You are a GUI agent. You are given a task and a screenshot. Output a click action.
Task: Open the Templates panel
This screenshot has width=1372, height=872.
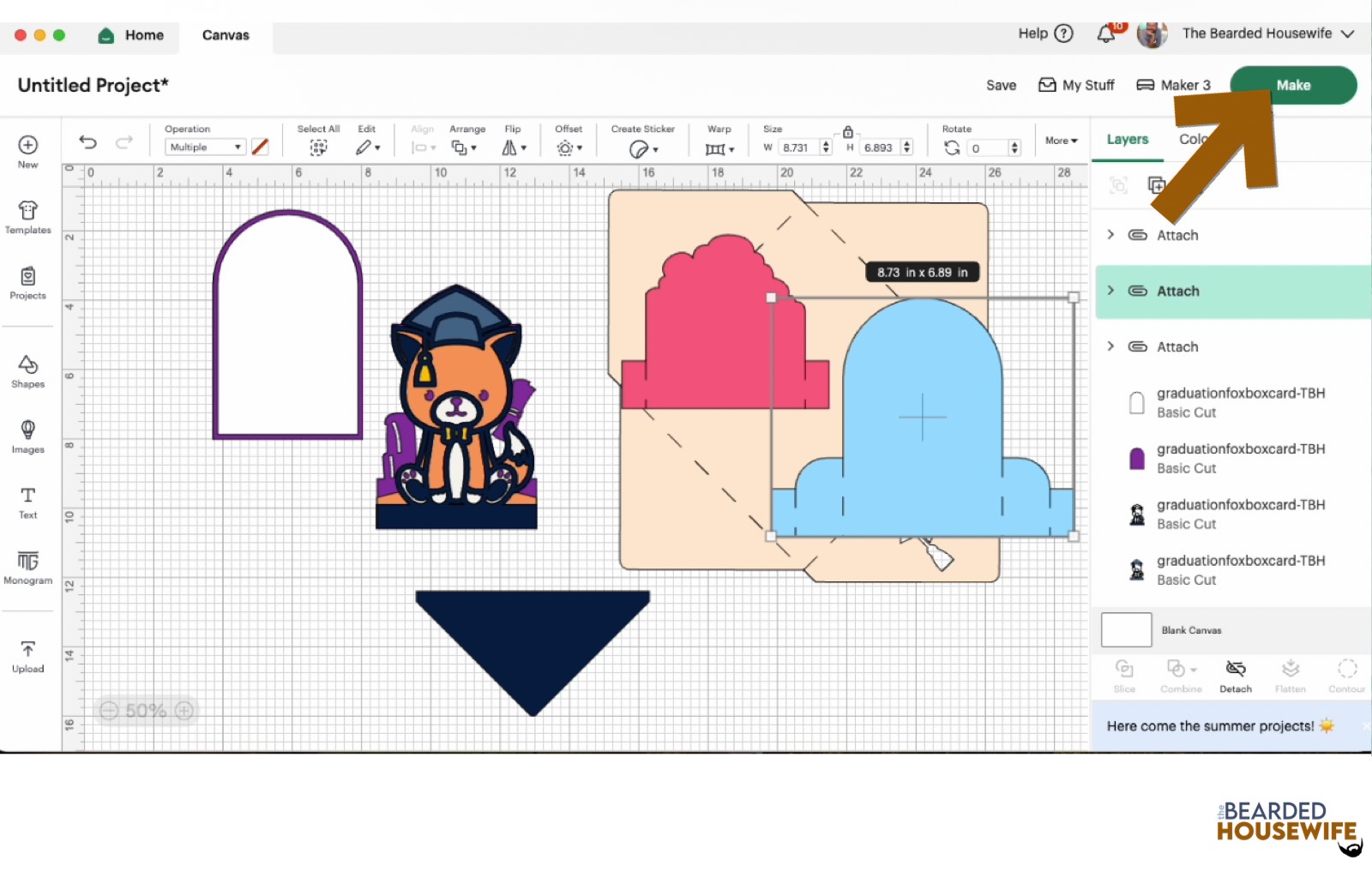tap(27, 217)
